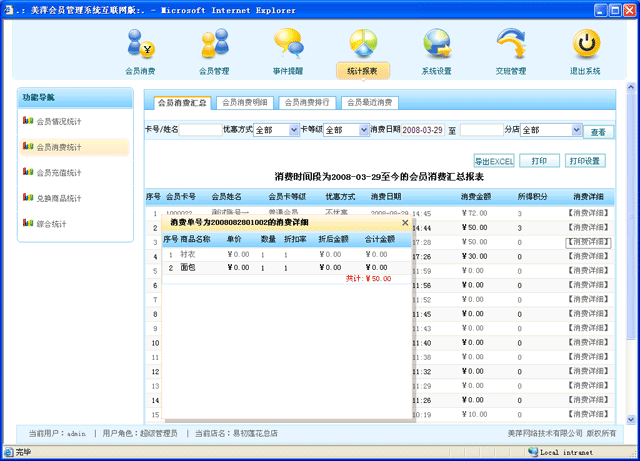Select the 统计报表 pie chart icon
This screenshot has width=640, height=461.
(363, 43)
